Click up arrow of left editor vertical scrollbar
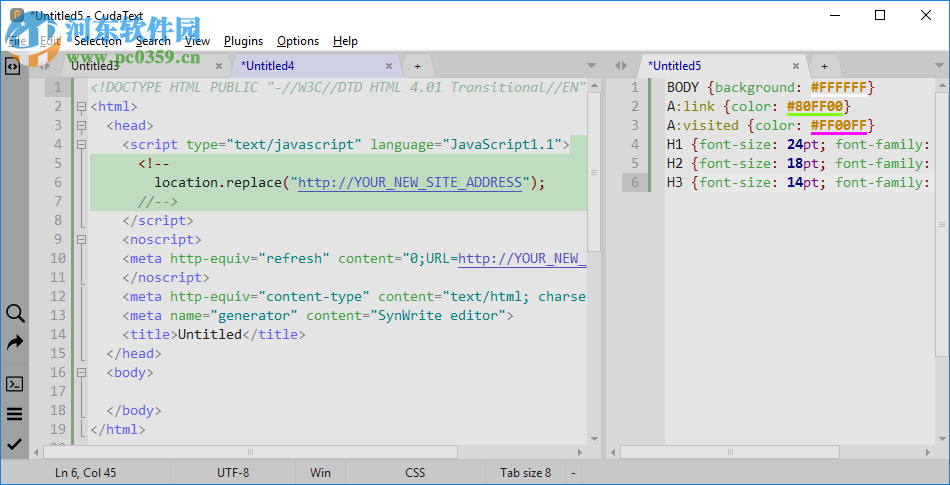This screenshot has height=485, width=950. (x=594, y=84)
